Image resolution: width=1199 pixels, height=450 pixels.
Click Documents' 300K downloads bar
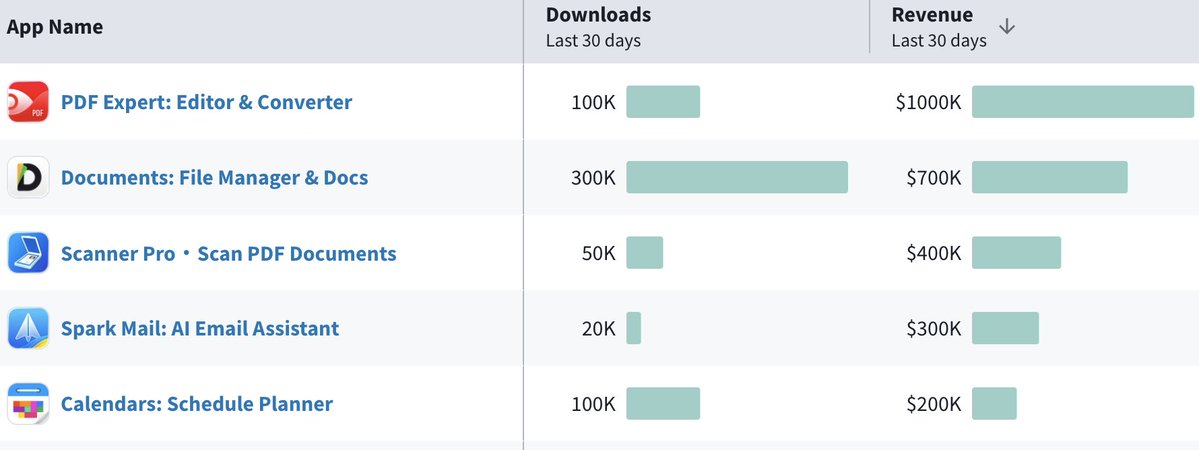click(737, 178)
